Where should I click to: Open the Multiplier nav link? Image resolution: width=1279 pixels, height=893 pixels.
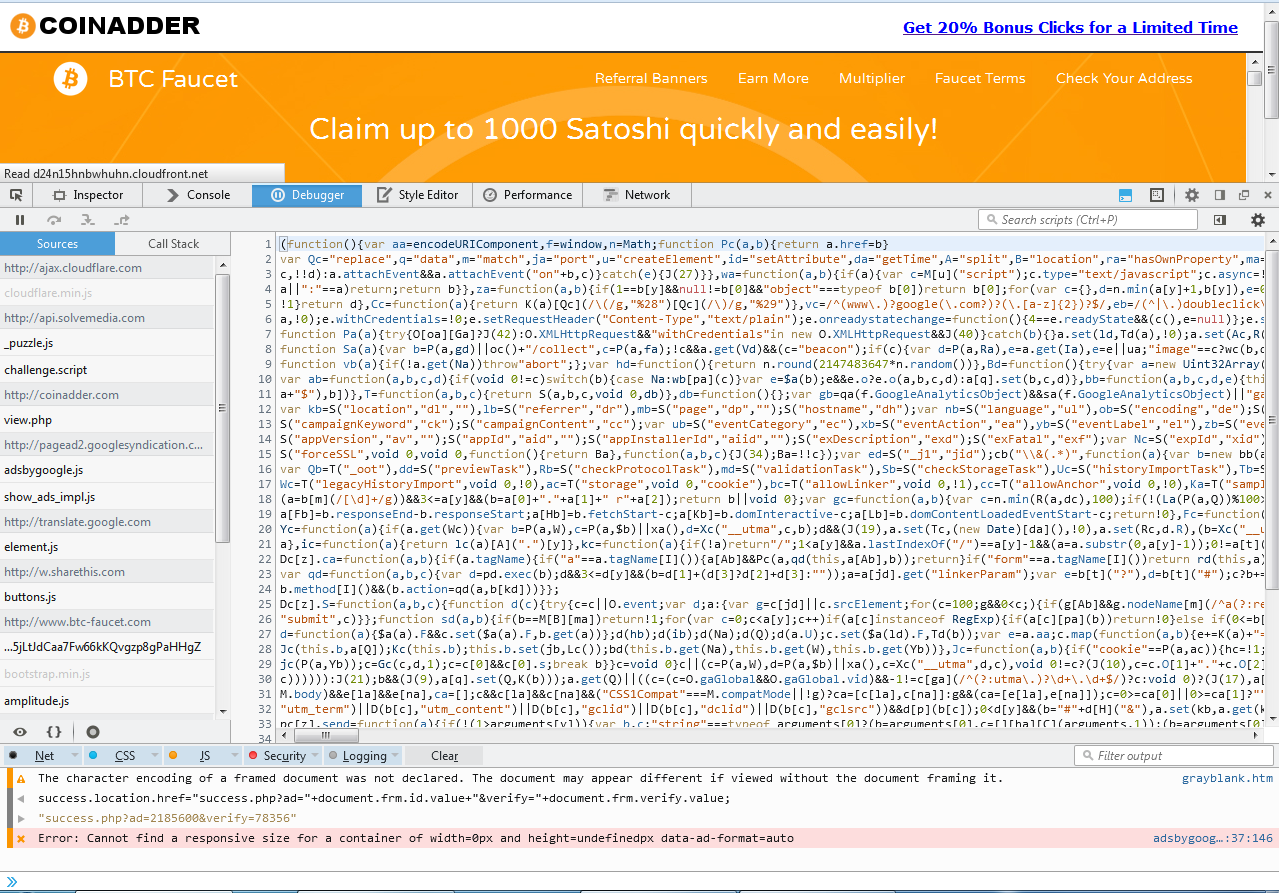[x=872, y=78]
